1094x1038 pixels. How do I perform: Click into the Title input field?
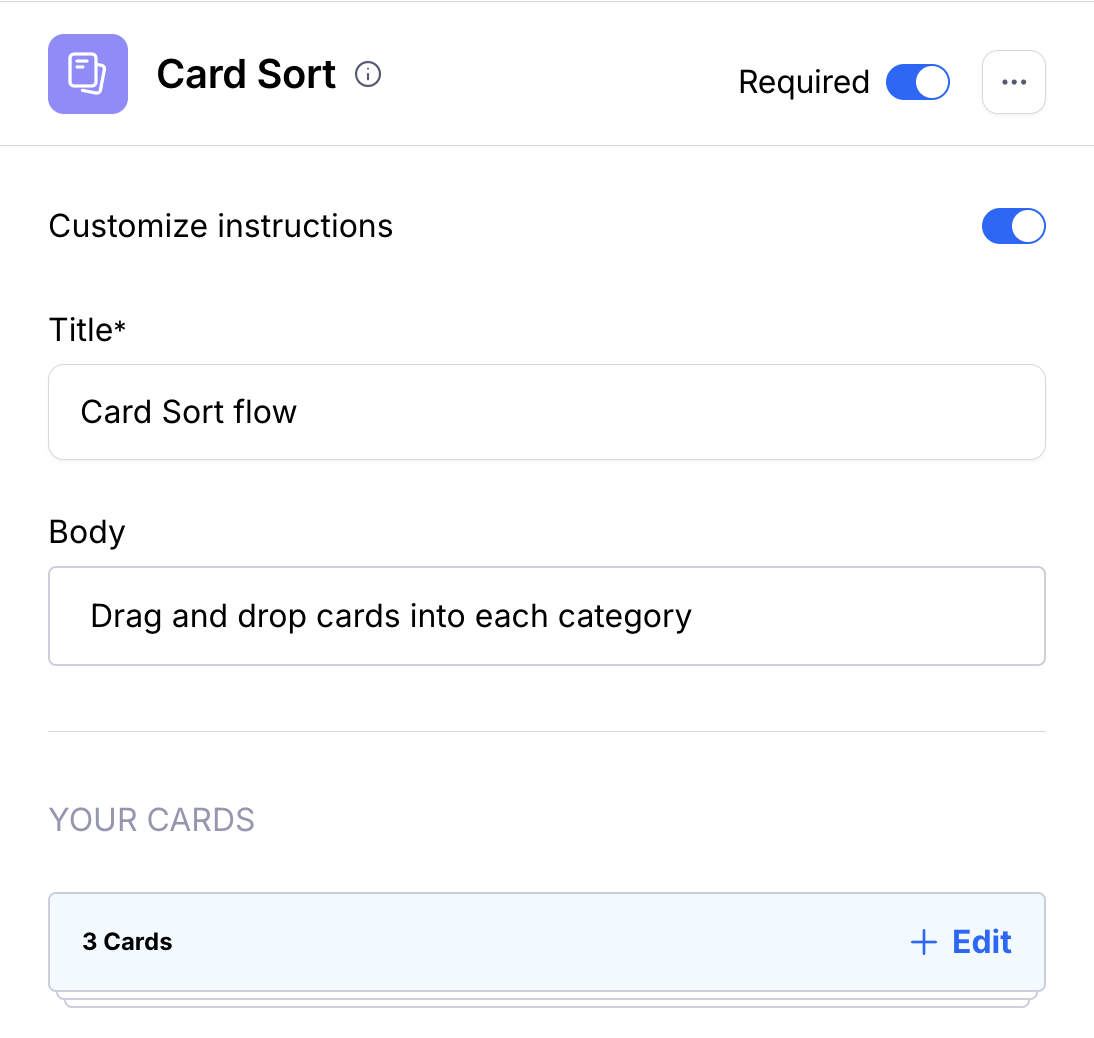pos(546,412)
